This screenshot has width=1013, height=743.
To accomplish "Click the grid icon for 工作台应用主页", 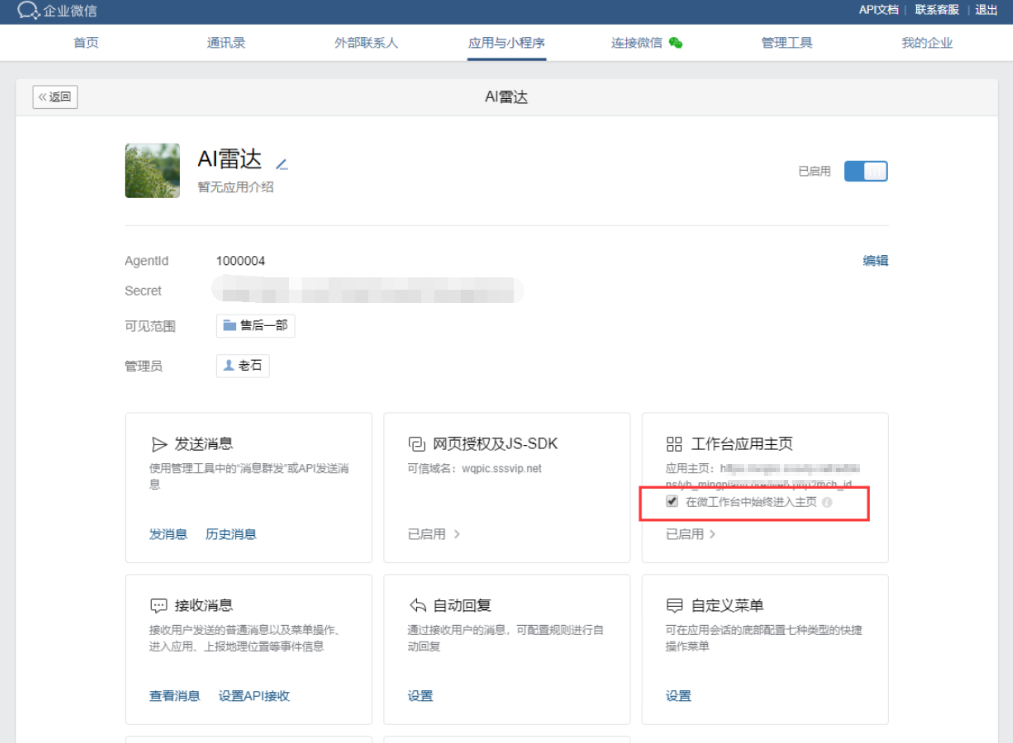I will click(x=674, y=444).
